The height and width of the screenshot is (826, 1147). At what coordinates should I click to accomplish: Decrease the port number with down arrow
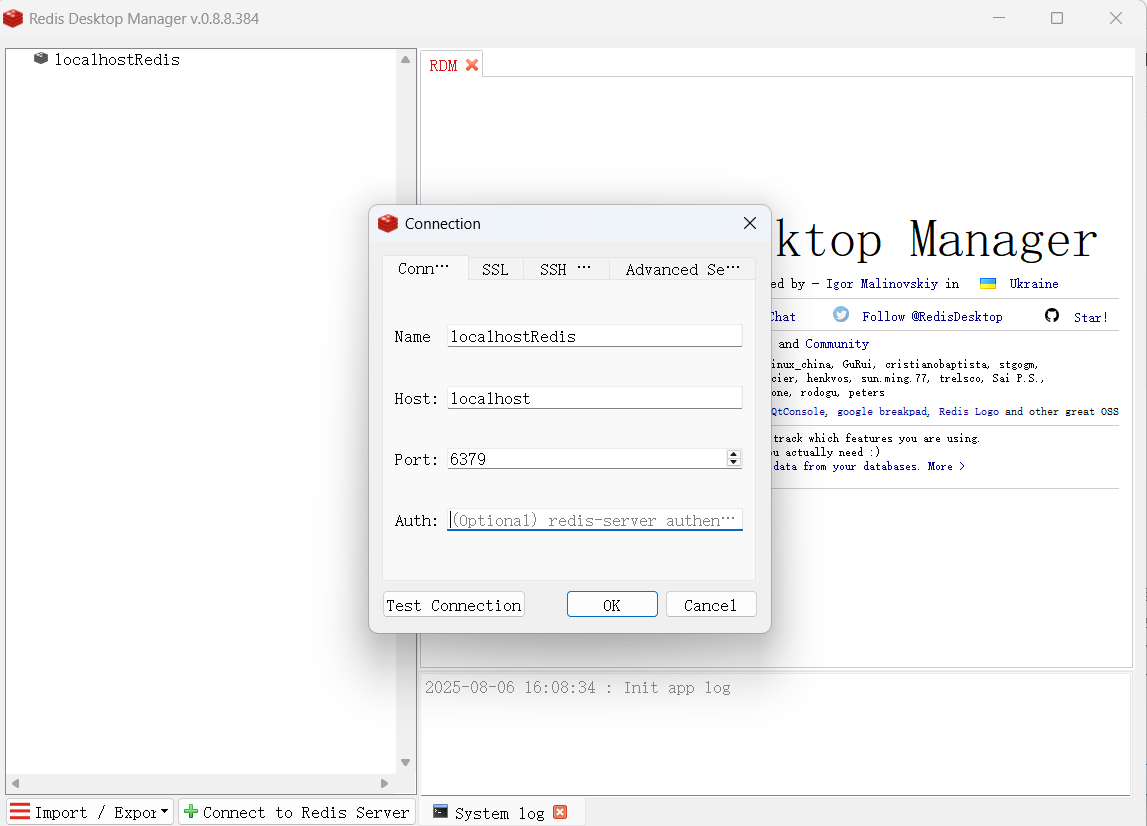click(734, 463)
